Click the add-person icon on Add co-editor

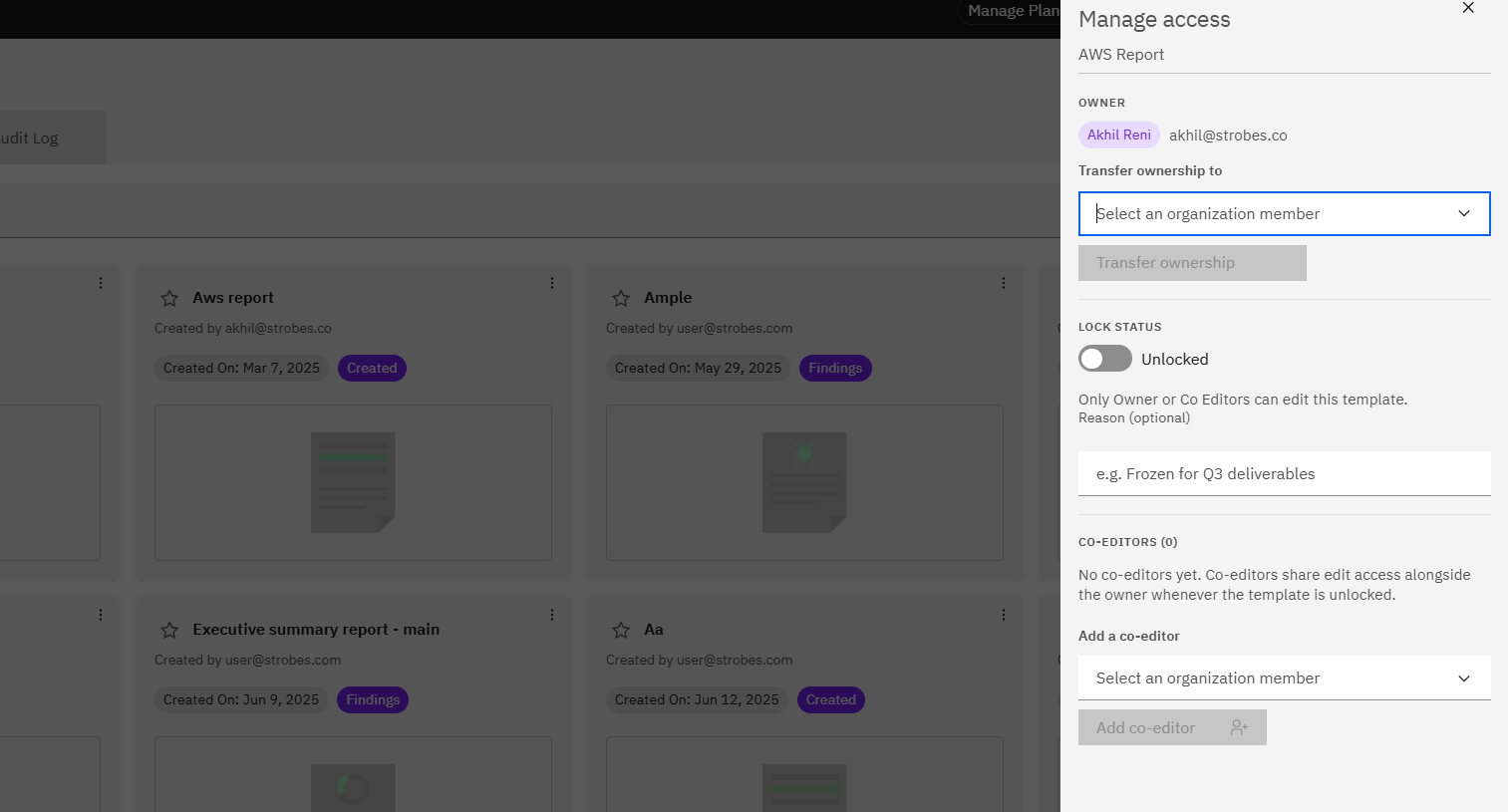(x=1239, y=727)
